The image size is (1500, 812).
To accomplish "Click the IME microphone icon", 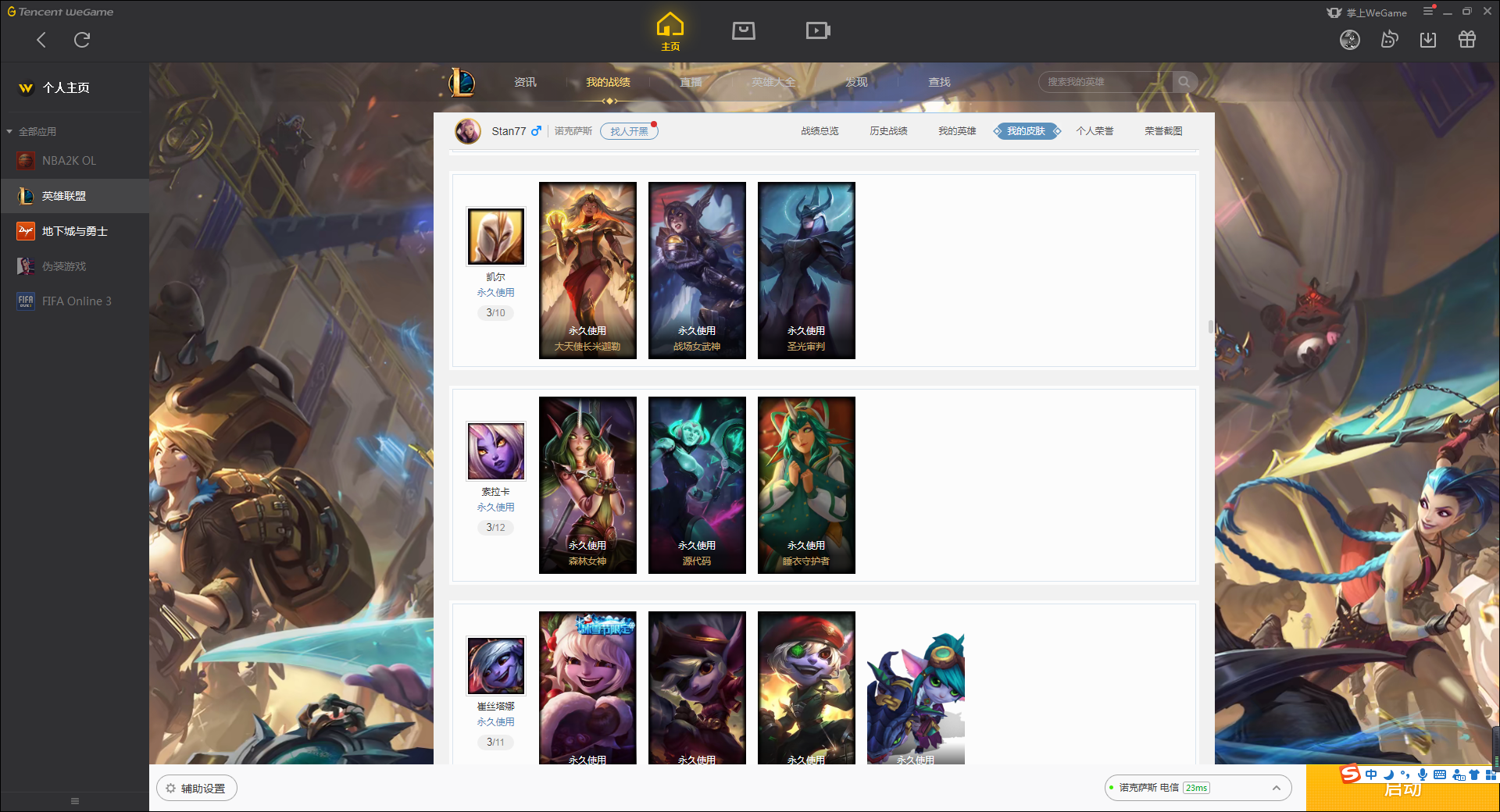I will pos(1423,775).
